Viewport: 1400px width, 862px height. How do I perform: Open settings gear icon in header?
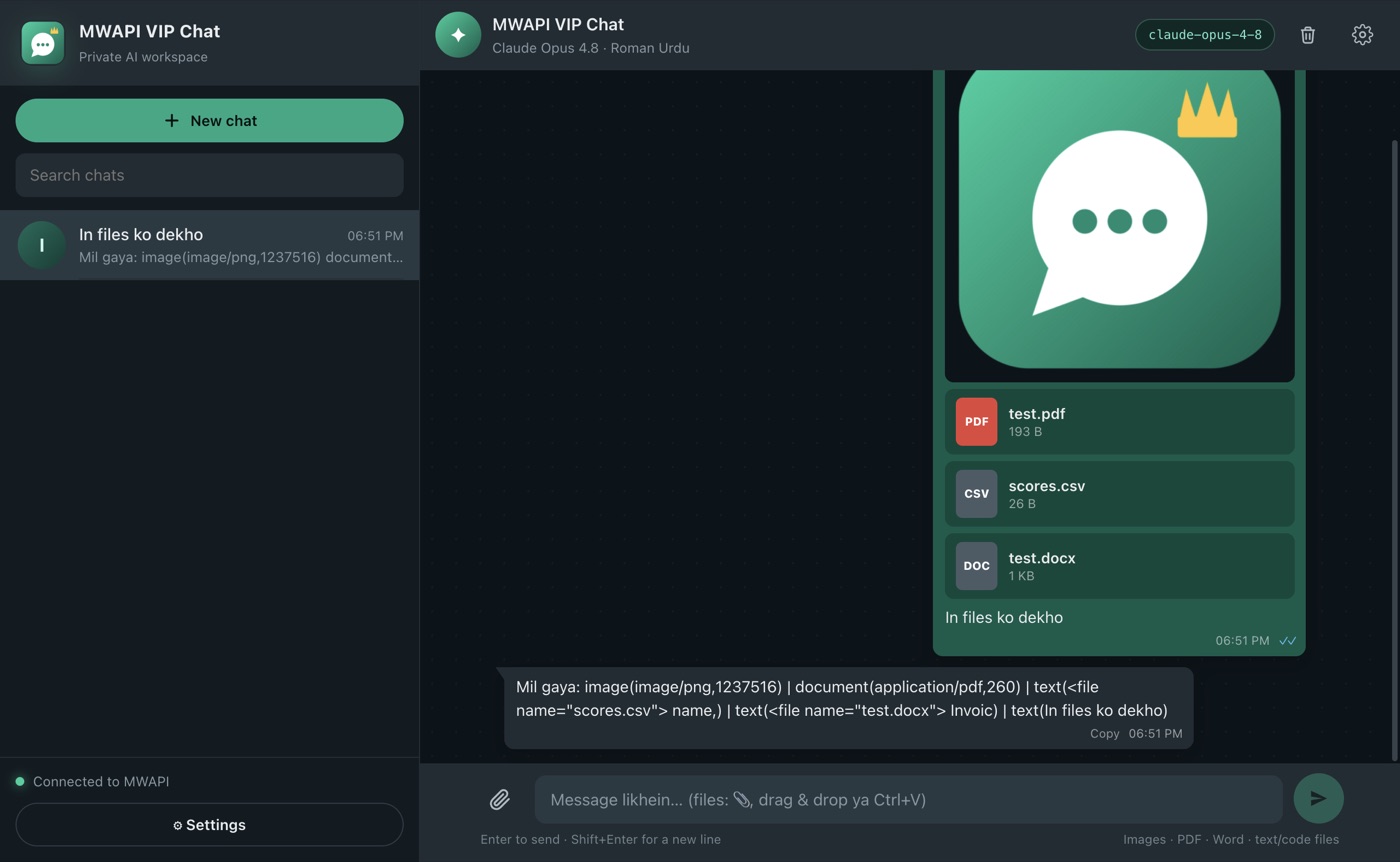pyautogui.click(x=1362, y=35)
